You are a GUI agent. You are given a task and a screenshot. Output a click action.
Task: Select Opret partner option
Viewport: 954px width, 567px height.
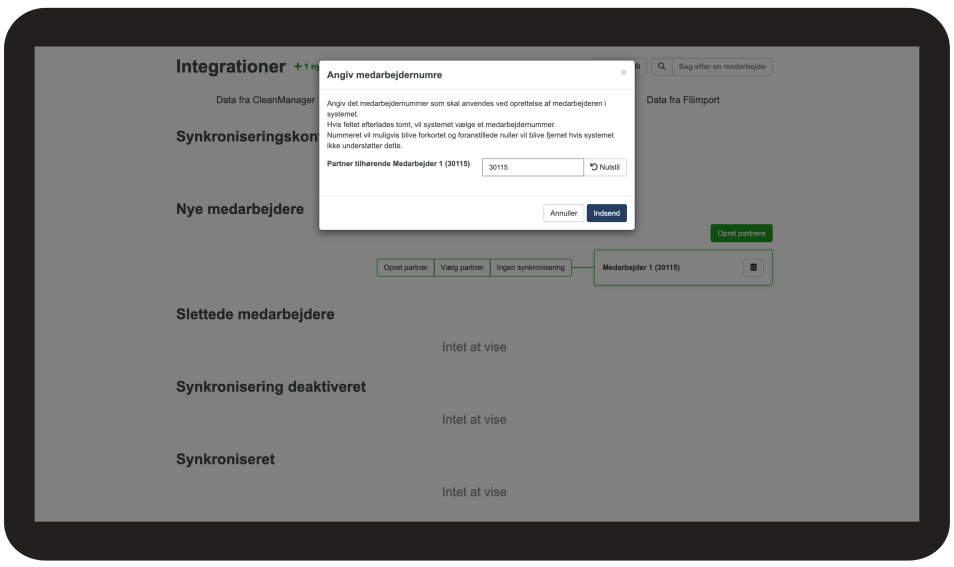(405, 268)
